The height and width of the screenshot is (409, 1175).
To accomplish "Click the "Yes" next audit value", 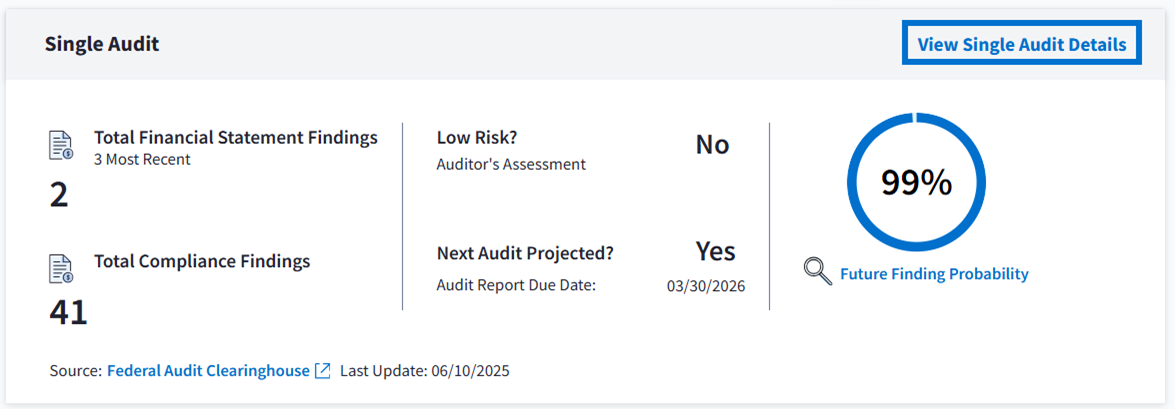I will pyautogui.click(x=715, y=251).
